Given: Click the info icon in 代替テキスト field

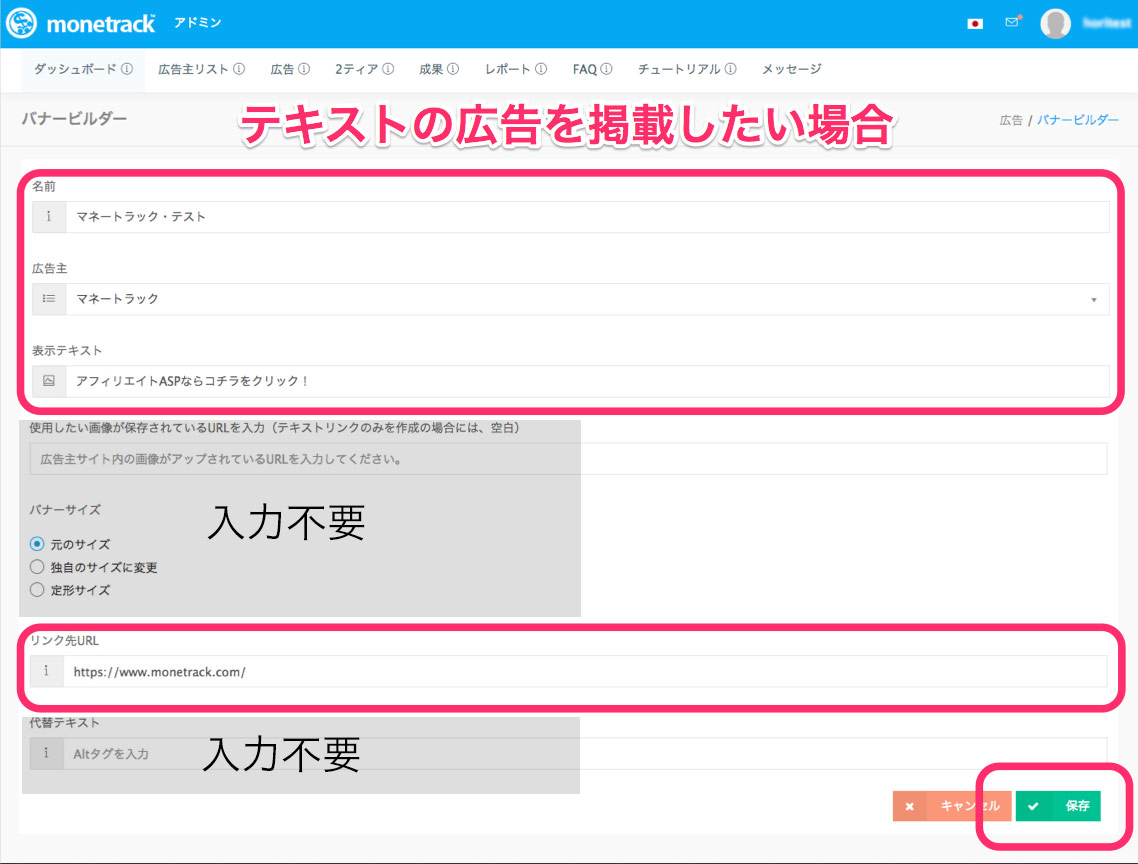Looking at the screenshot, I should click(x=46, y=753).
